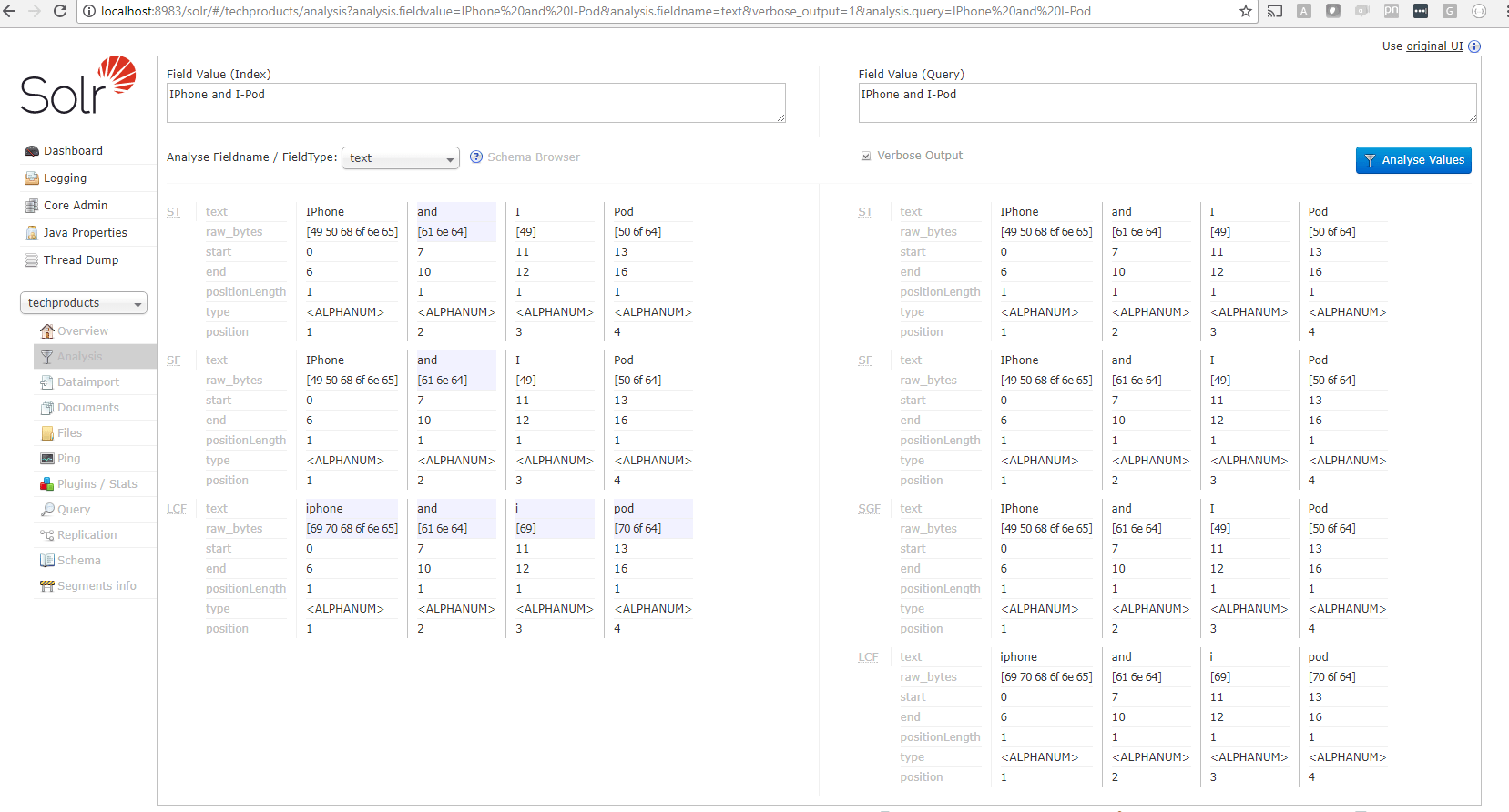Open the Analyse Fieldname / FieldType dropdown
1509x812 pixels.
(400, 158)
